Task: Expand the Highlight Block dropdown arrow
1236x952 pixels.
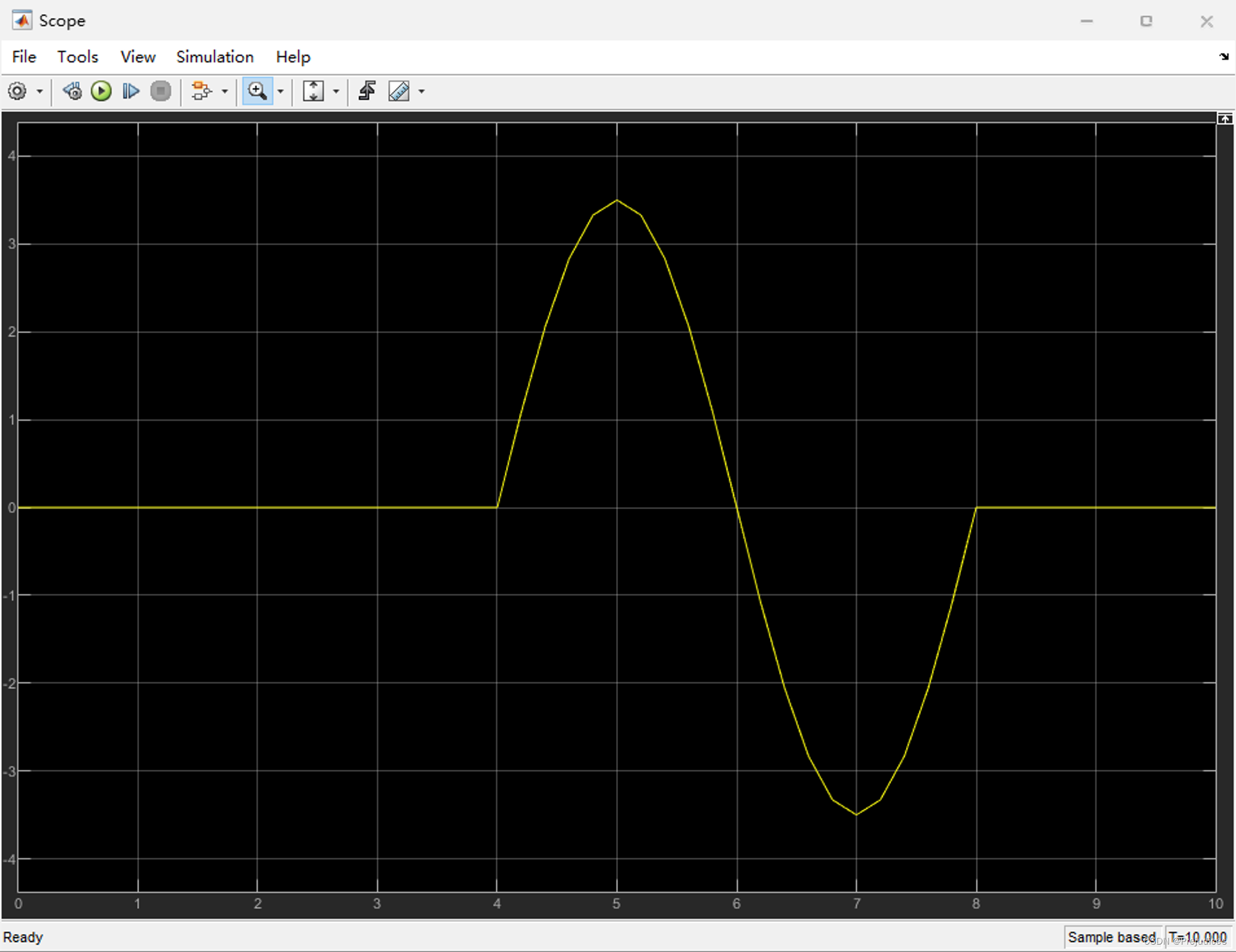Action: coord(224,91)
